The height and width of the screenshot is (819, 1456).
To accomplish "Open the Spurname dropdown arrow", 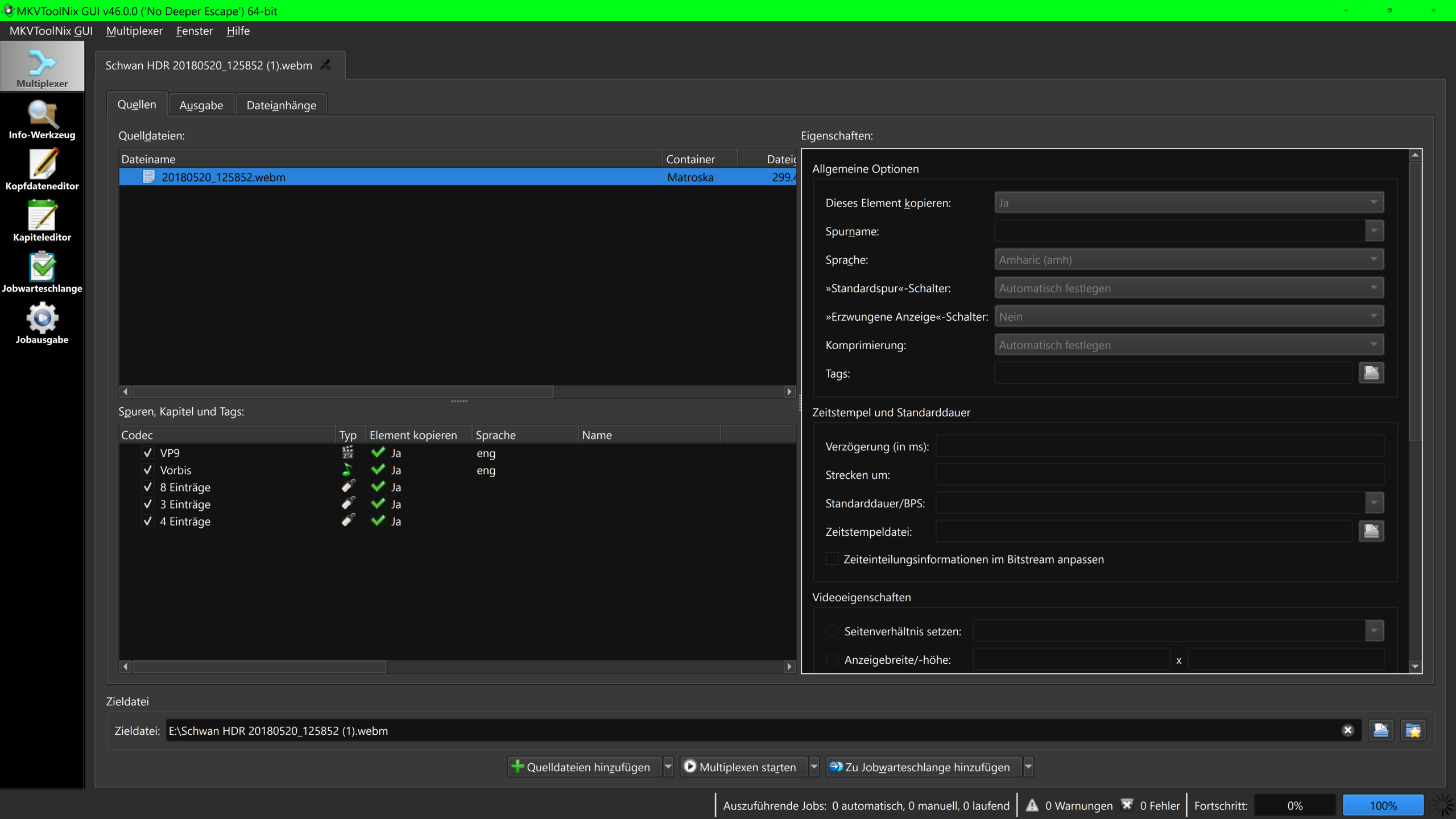I will (x=1374, y=231).
